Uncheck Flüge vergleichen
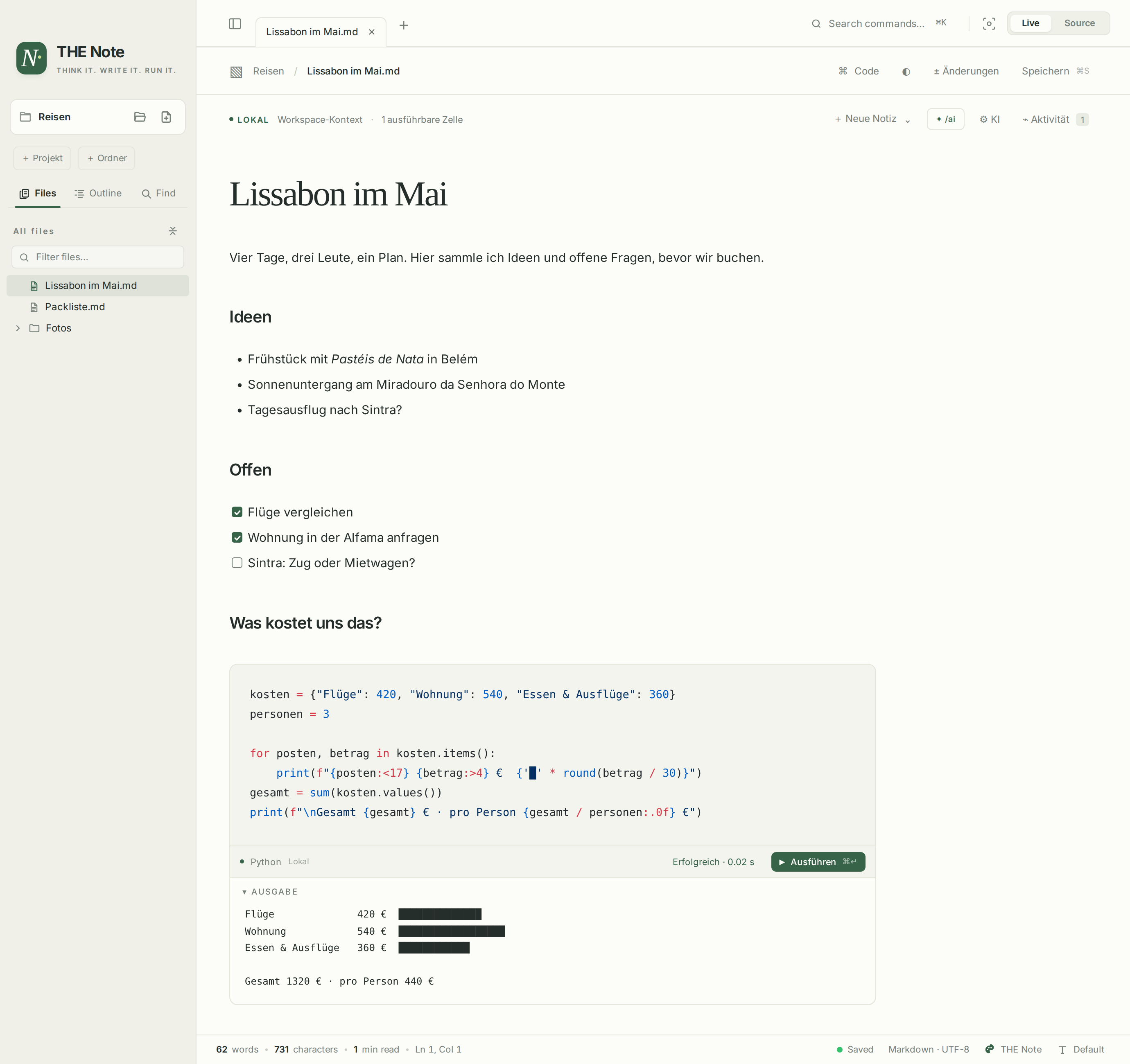The width and height of the screenshot is (1130, 1064). pos(237,512)
